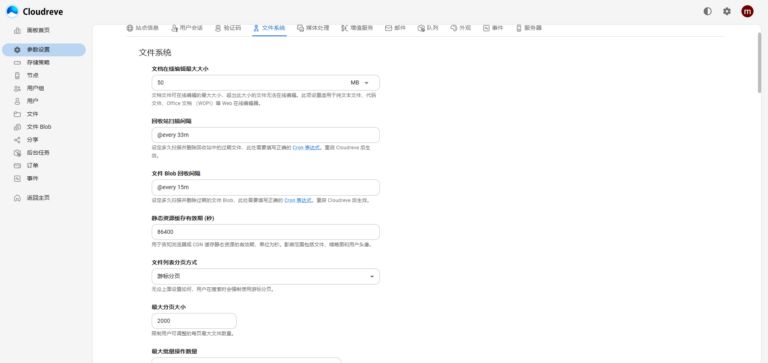Switch to 验证码 captcha tab

228,28
